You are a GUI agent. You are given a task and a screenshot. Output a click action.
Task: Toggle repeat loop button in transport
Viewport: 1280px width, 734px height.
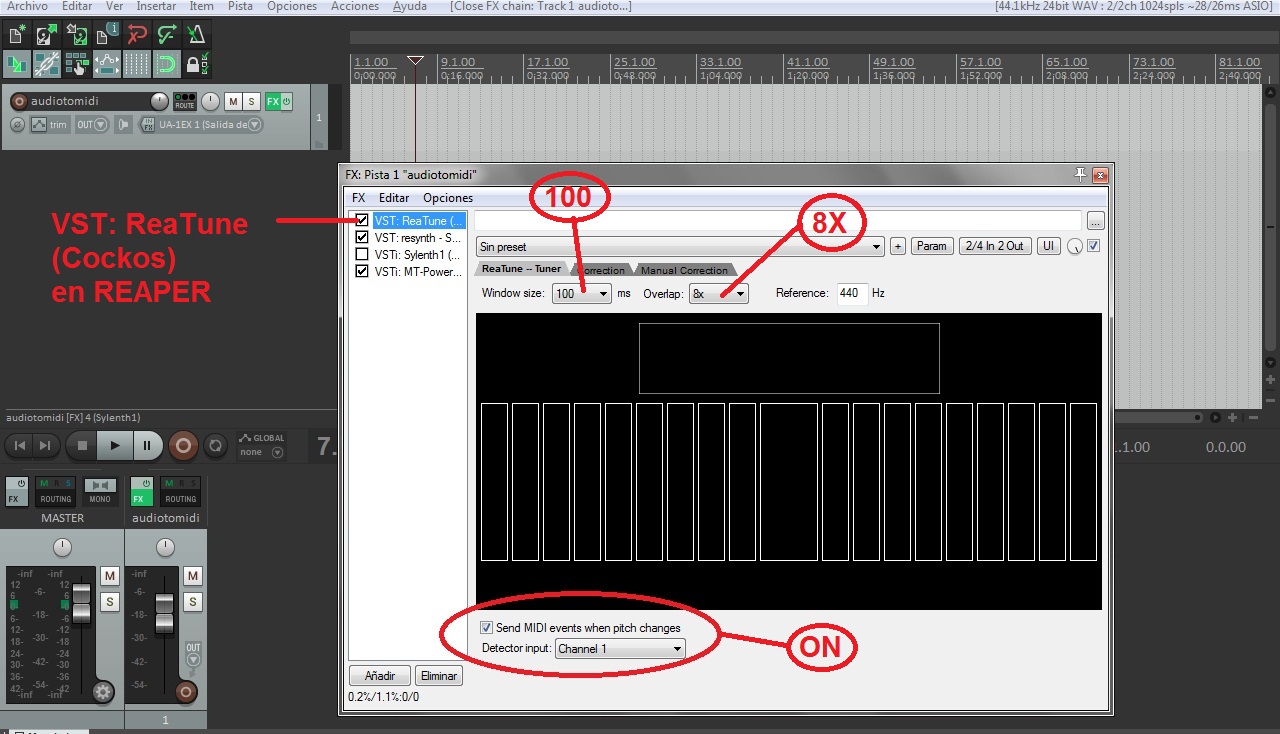click(x=217, y=446)
